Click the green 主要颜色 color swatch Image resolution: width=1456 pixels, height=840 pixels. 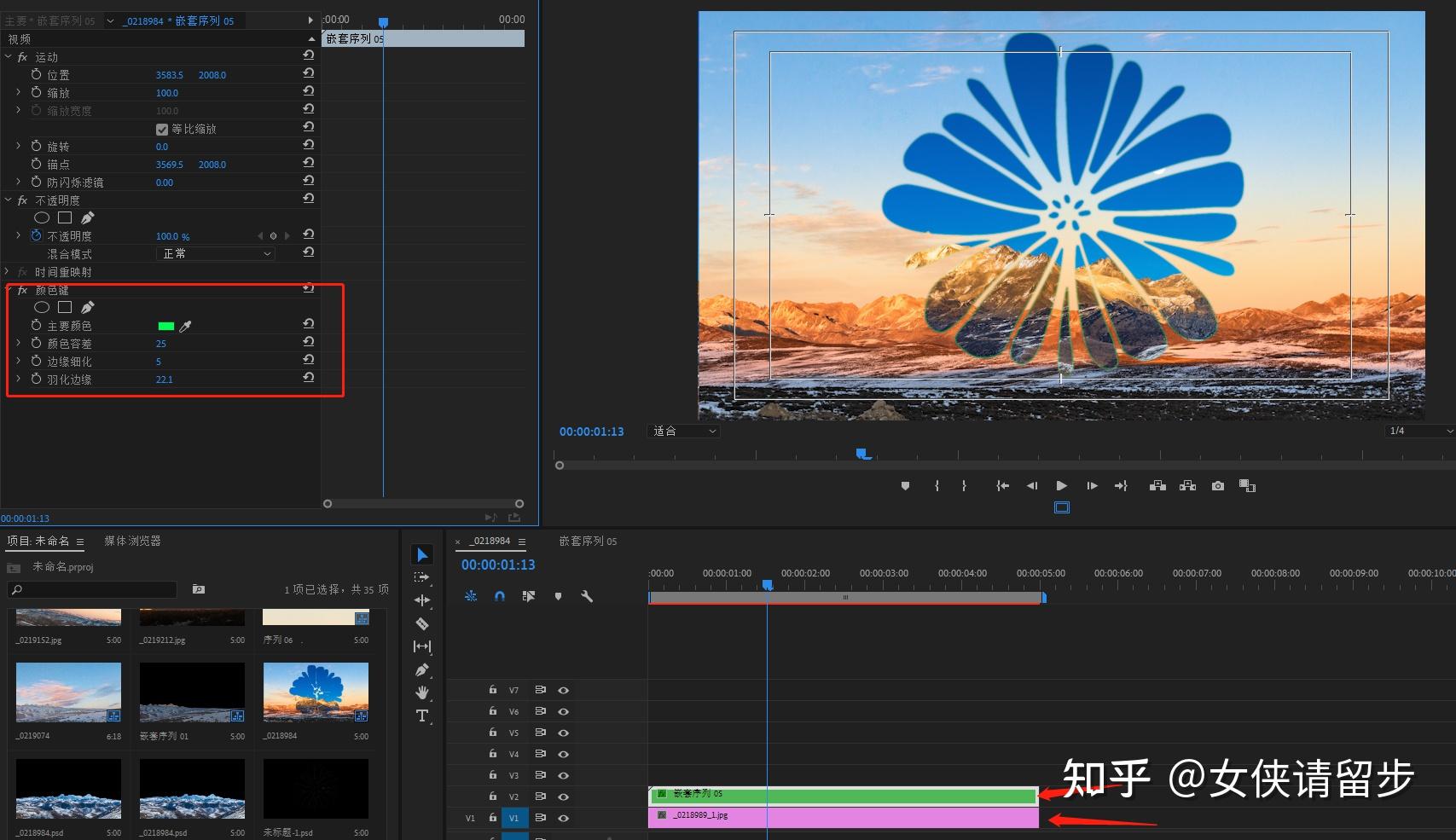(x=166, y=326)
